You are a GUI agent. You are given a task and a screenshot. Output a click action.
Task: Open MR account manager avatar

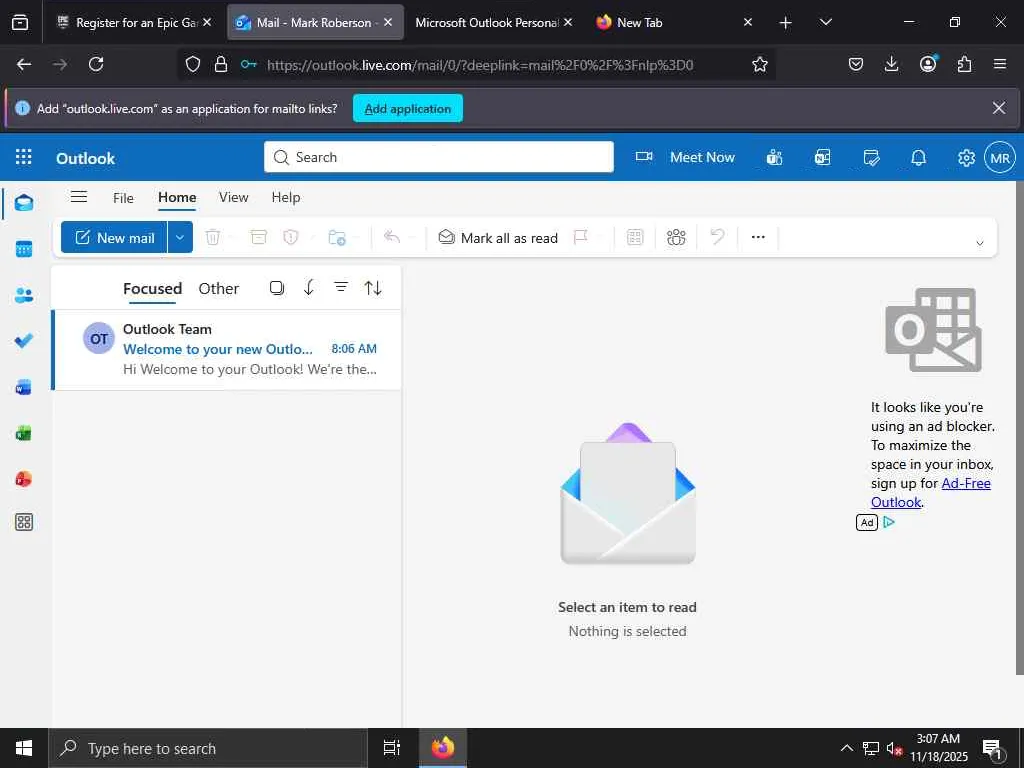point(1000,157)
